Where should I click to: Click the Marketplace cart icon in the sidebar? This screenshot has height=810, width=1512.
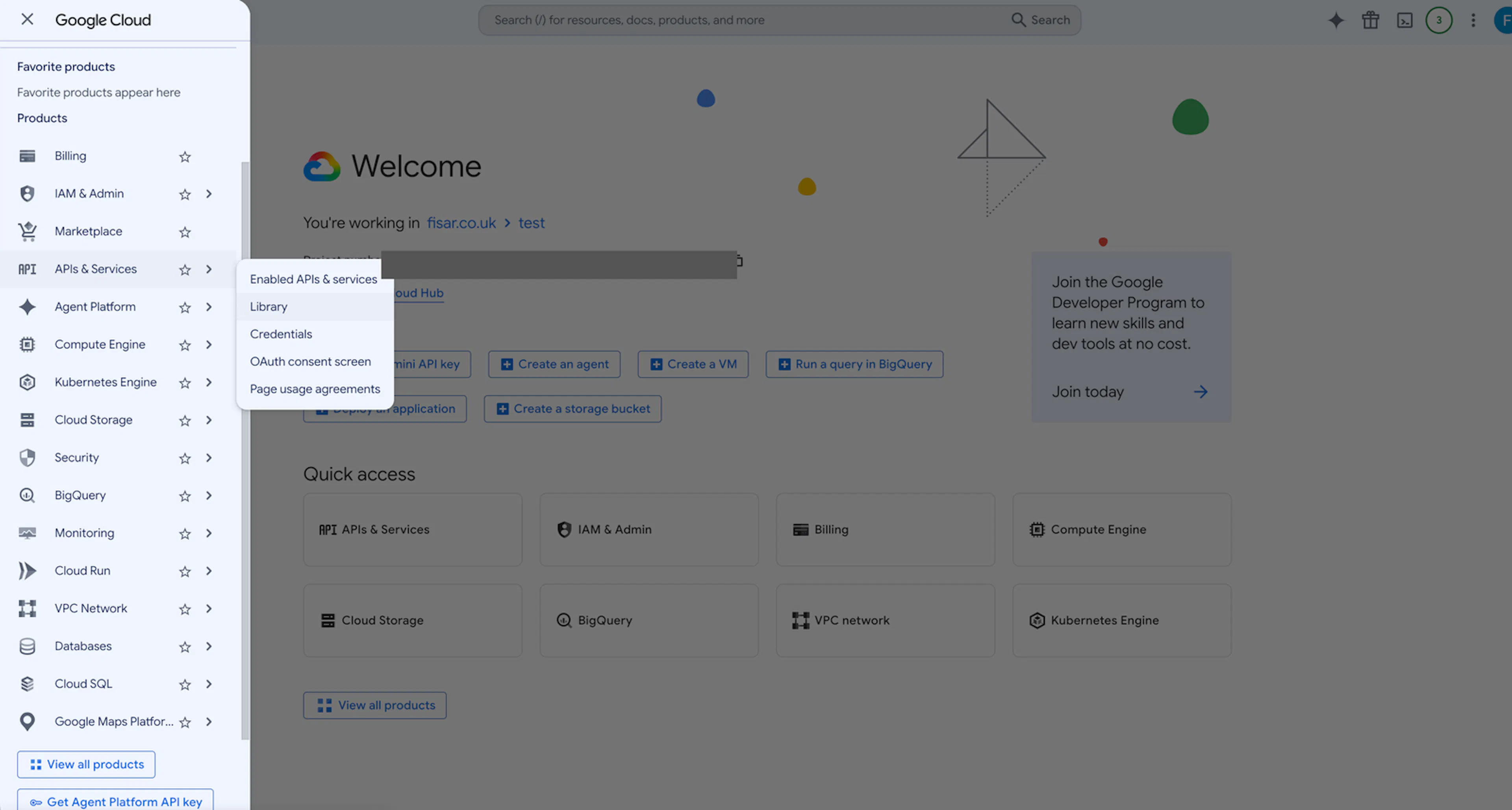[27, 231]
